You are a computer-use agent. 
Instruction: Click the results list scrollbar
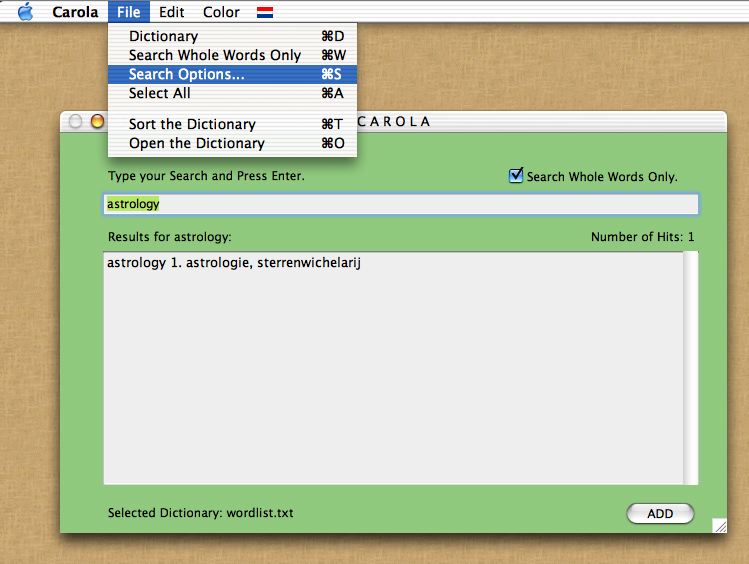pos(690,368)
